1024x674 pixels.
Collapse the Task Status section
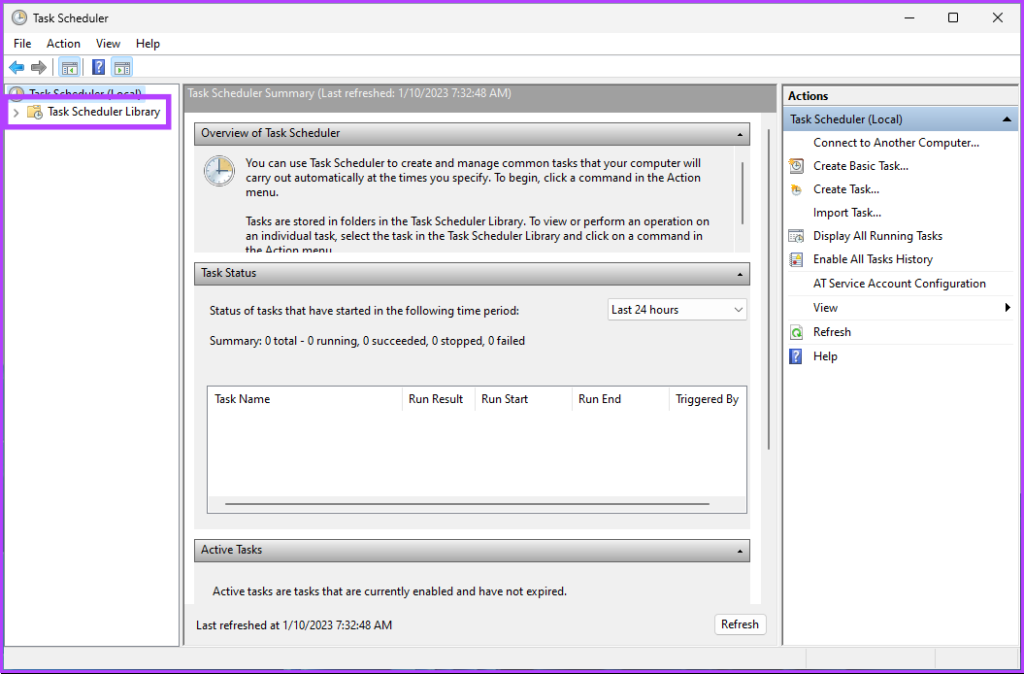[741, 273]
